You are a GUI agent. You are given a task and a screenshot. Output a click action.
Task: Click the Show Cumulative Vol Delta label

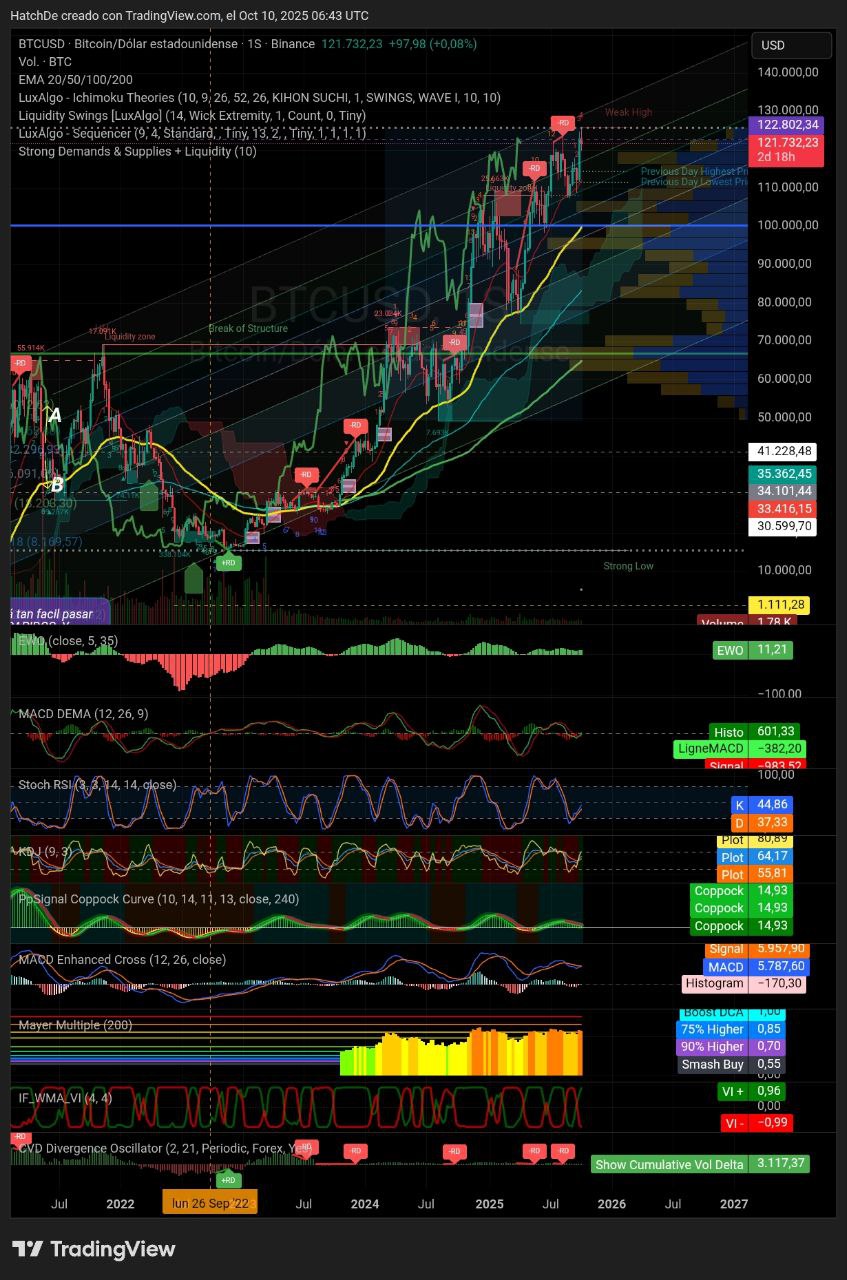(x=670, y=1164)
